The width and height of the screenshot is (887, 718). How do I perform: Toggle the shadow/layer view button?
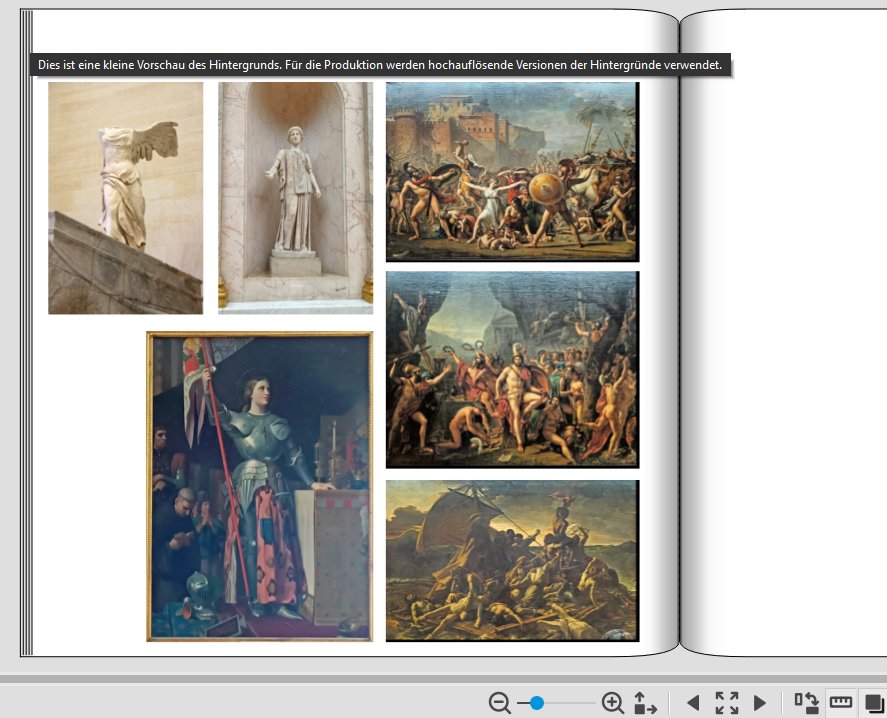tap(873, 703)
